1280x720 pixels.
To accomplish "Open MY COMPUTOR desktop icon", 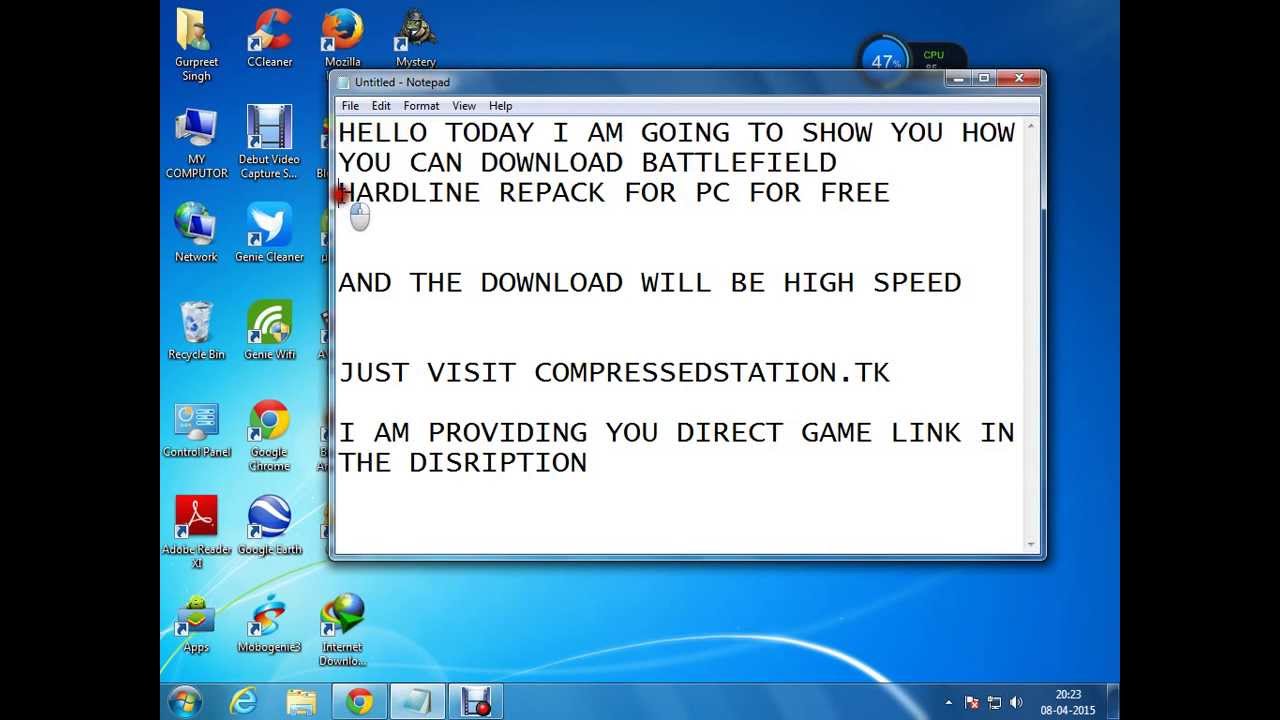I will (x=196, y=142).
